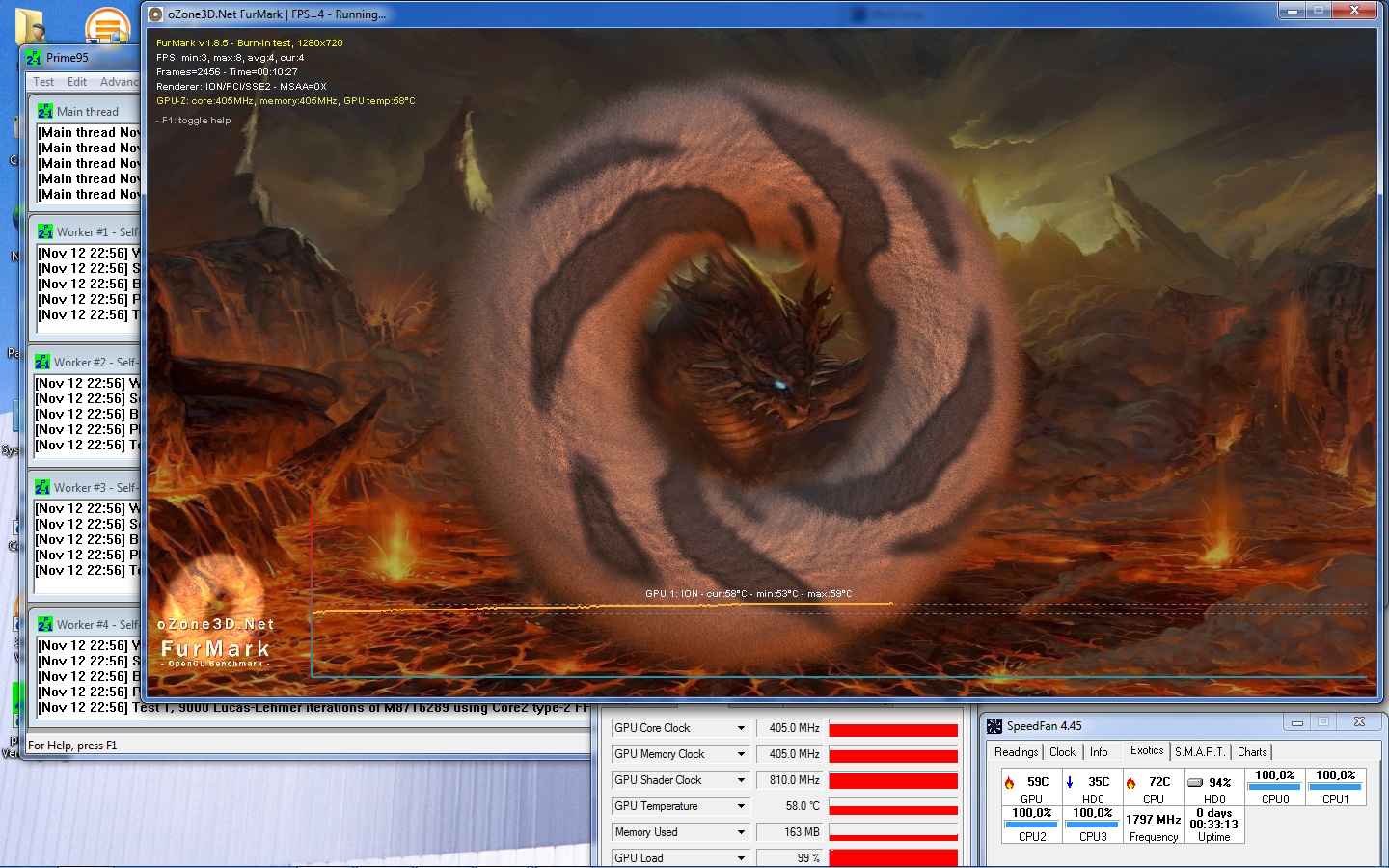Click the orange round desktop shortcut icon
Image resolution: width=1389 pixels, height=868 pixels.
click(107, 25)
